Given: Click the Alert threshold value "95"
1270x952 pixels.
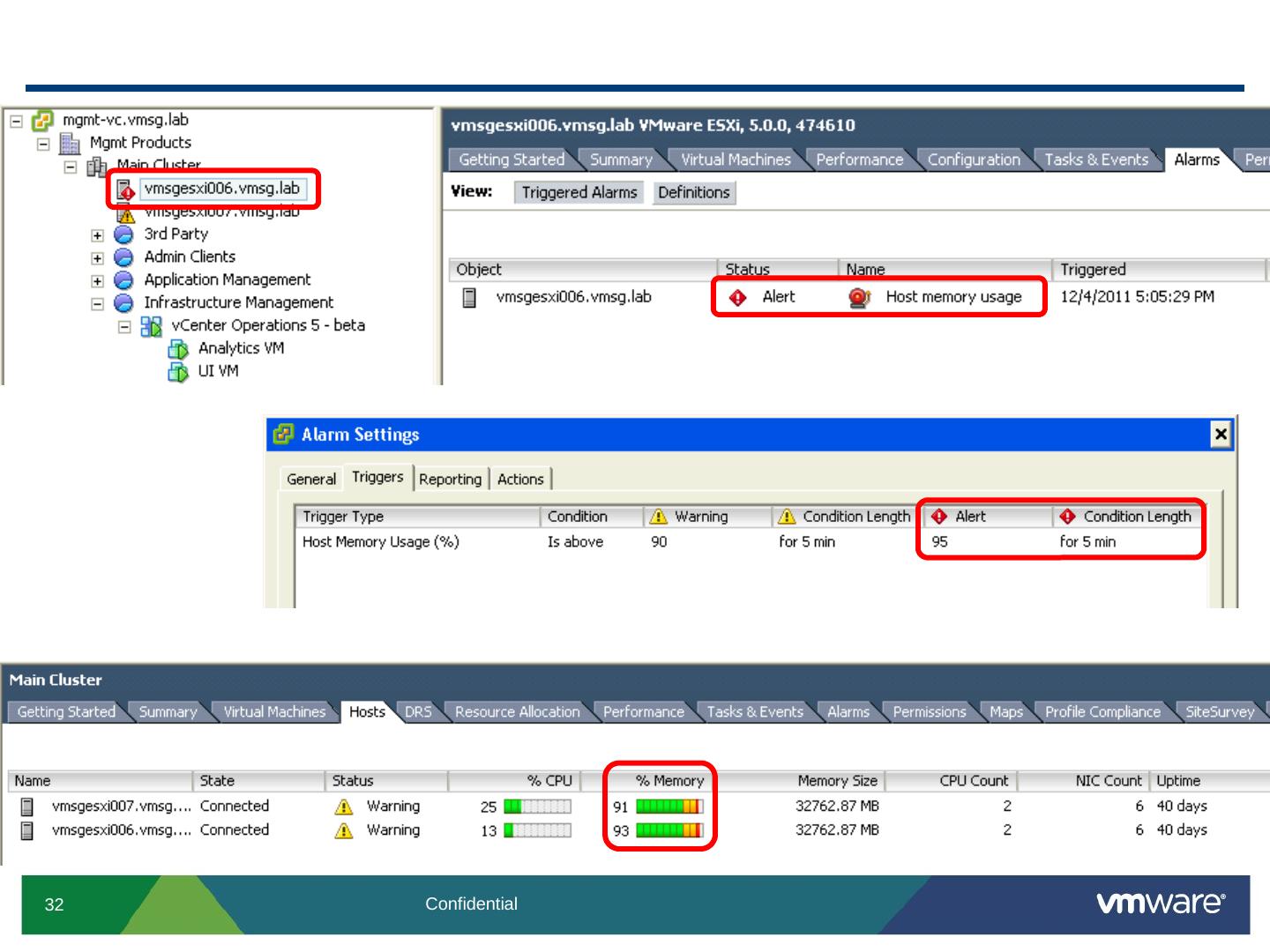Looking at the screenshot, I should [x=939, y=542].
